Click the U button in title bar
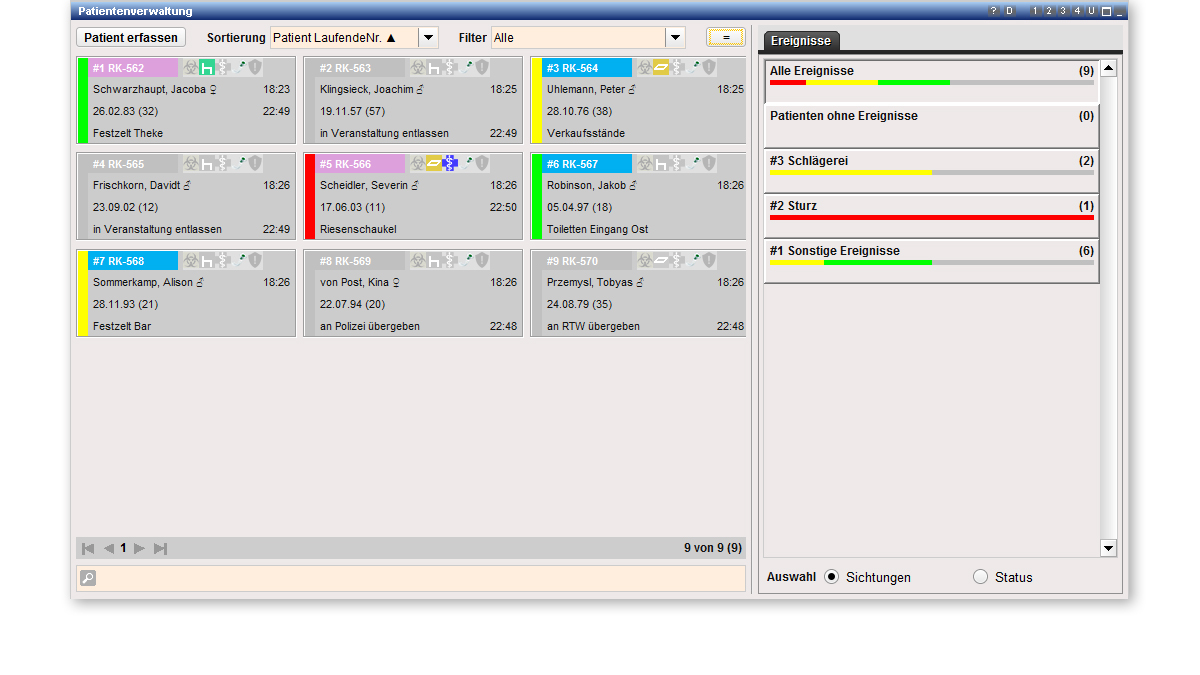Screen dimensions: 1200x675 1091,11
